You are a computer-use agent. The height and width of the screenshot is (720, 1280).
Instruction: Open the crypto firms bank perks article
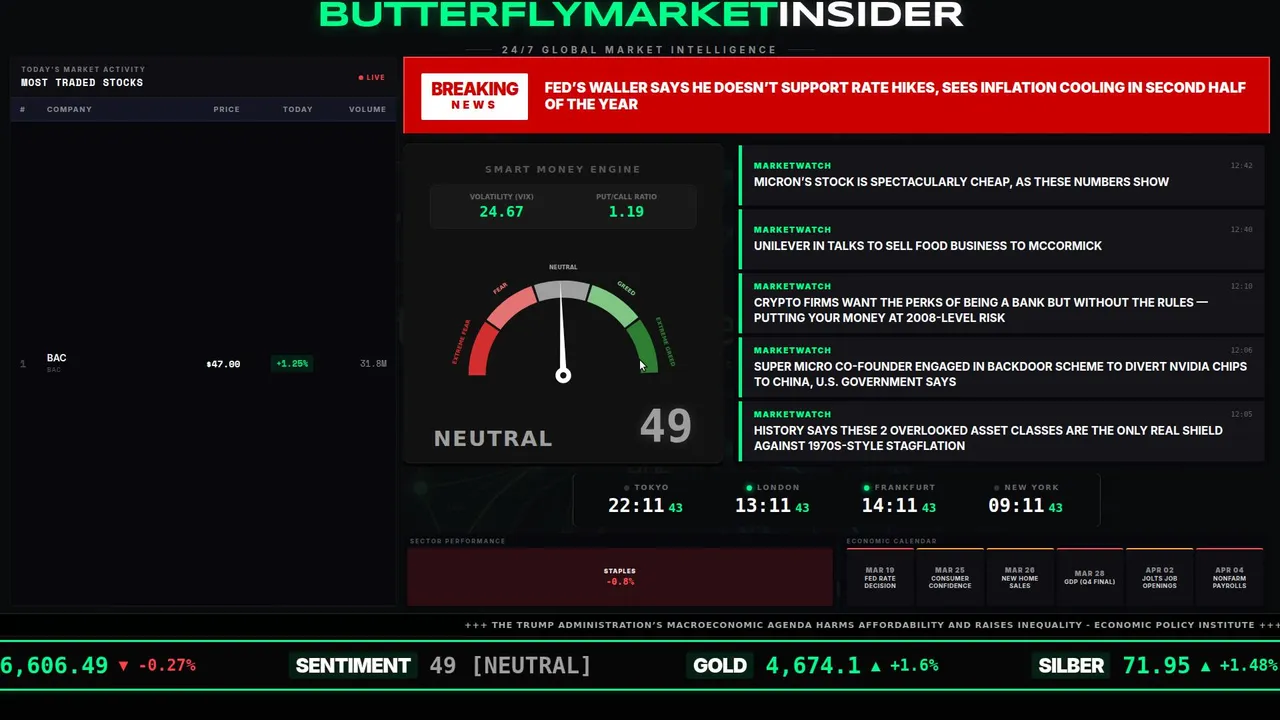[x=981, y=310]
